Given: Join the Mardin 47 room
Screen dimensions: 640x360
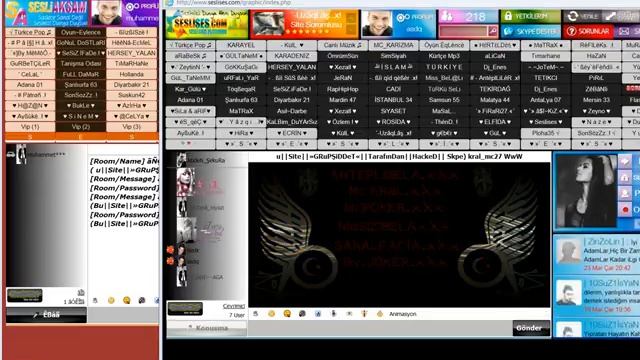Looking at the screenshot, I should pos(342,100).
